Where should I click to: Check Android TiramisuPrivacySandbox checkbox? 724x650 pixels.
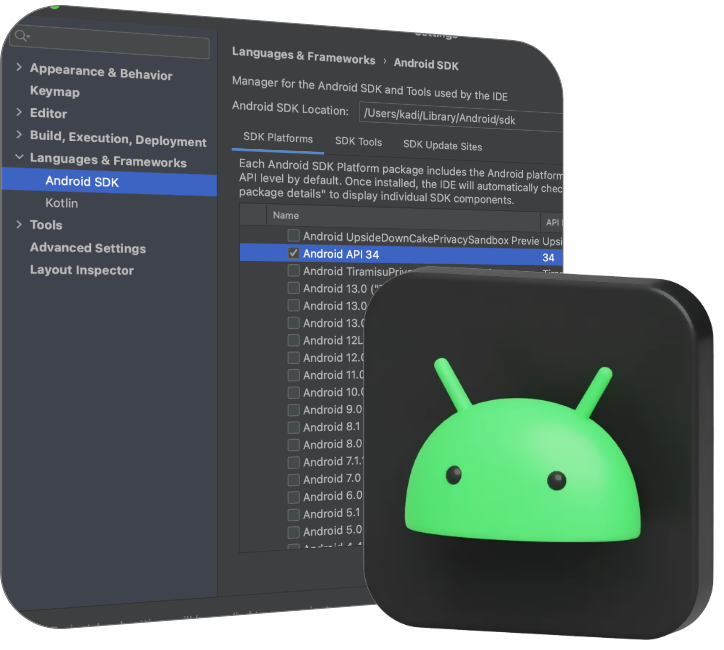click(x=293, y=271)
